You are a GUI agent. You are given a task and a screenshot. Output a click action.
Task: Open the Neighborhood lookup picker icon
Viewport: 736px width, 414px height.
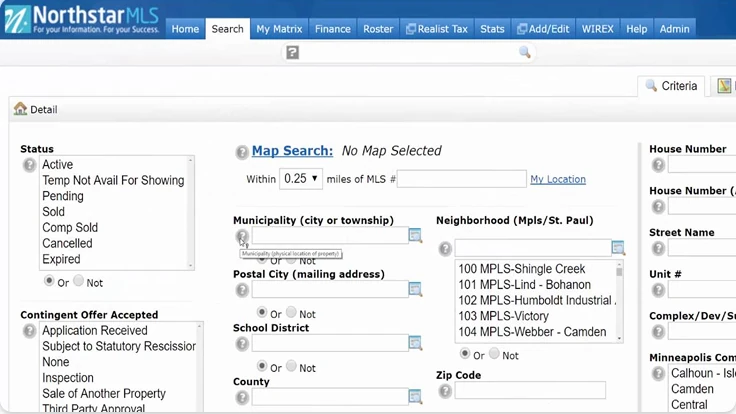click(618, 247)
